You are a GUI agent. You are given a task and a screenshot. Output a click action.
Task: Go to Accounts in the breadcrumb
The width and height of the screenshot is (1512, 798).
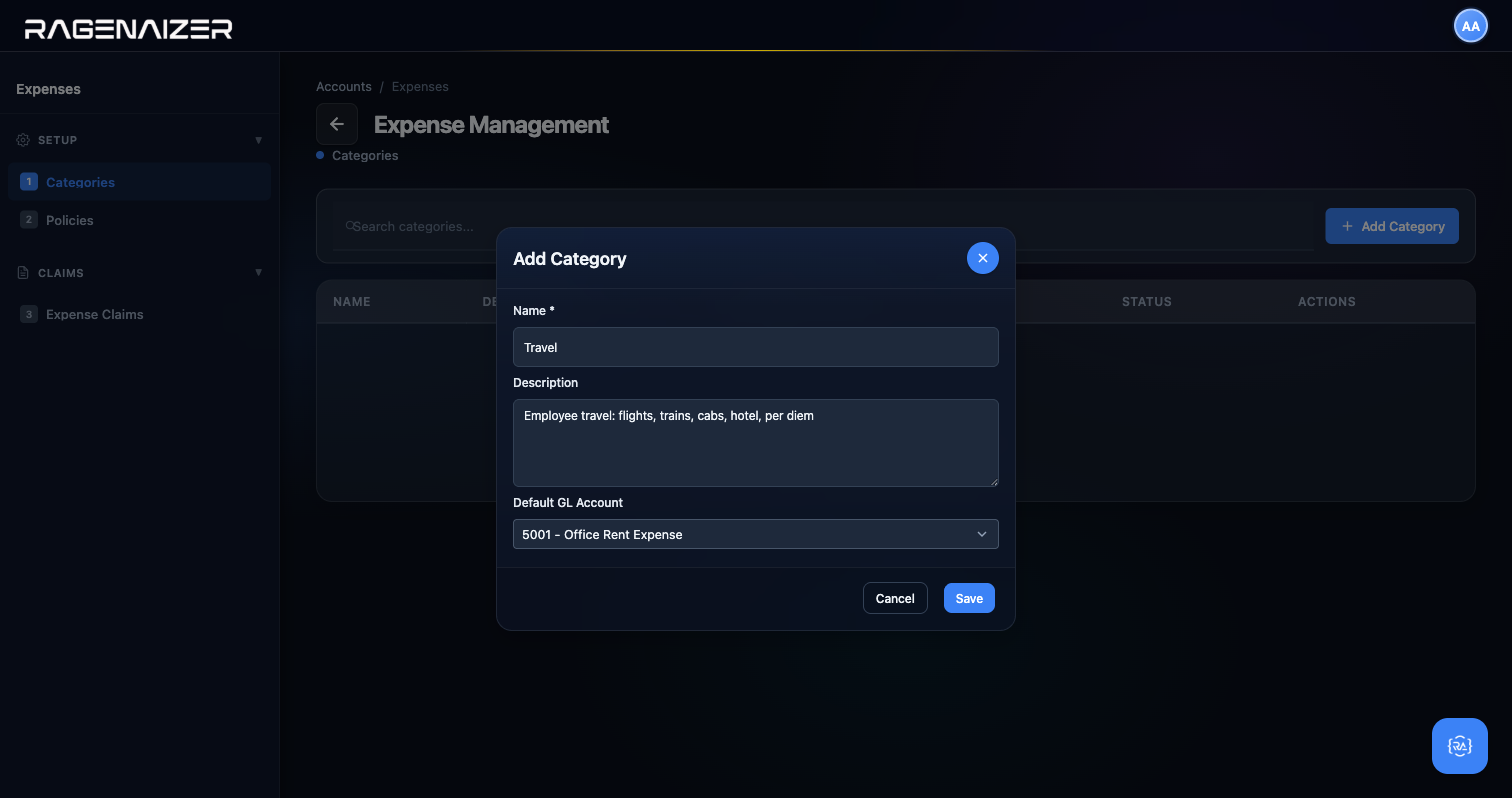click(x=344, y=87)
